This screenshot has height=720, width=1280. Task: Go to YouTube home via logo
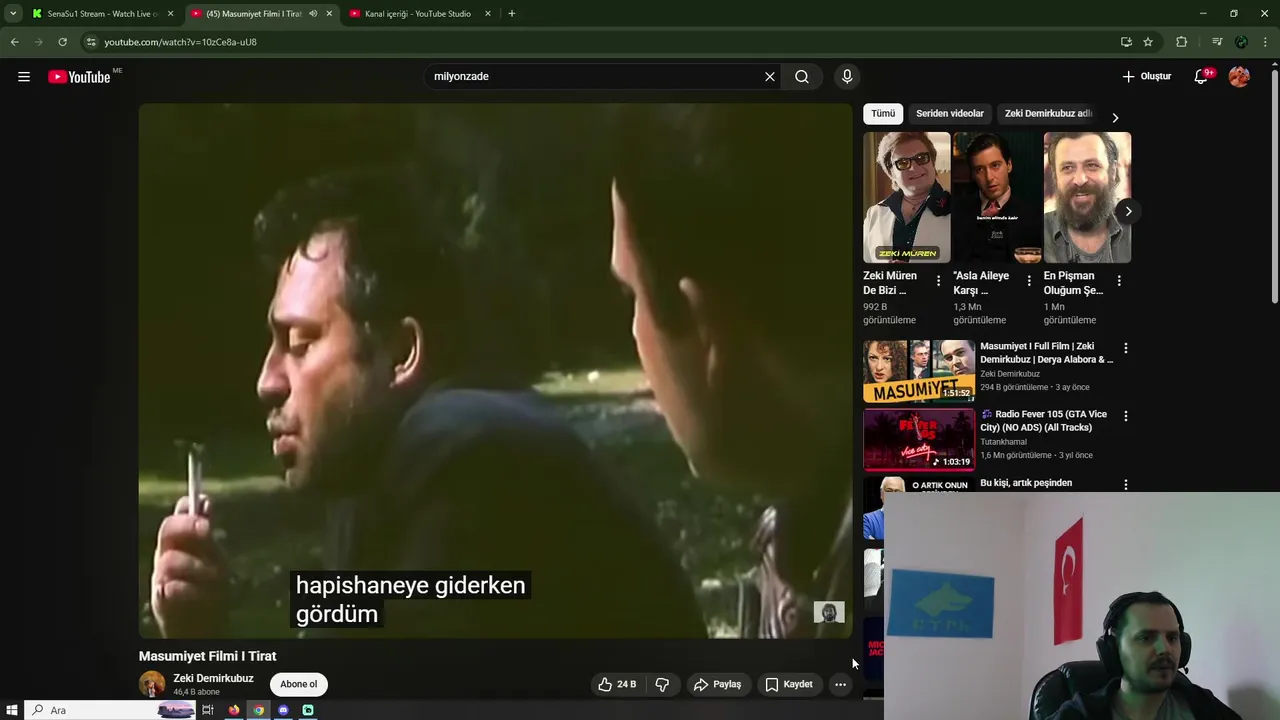pyautogui.click(x=79, y=77)
